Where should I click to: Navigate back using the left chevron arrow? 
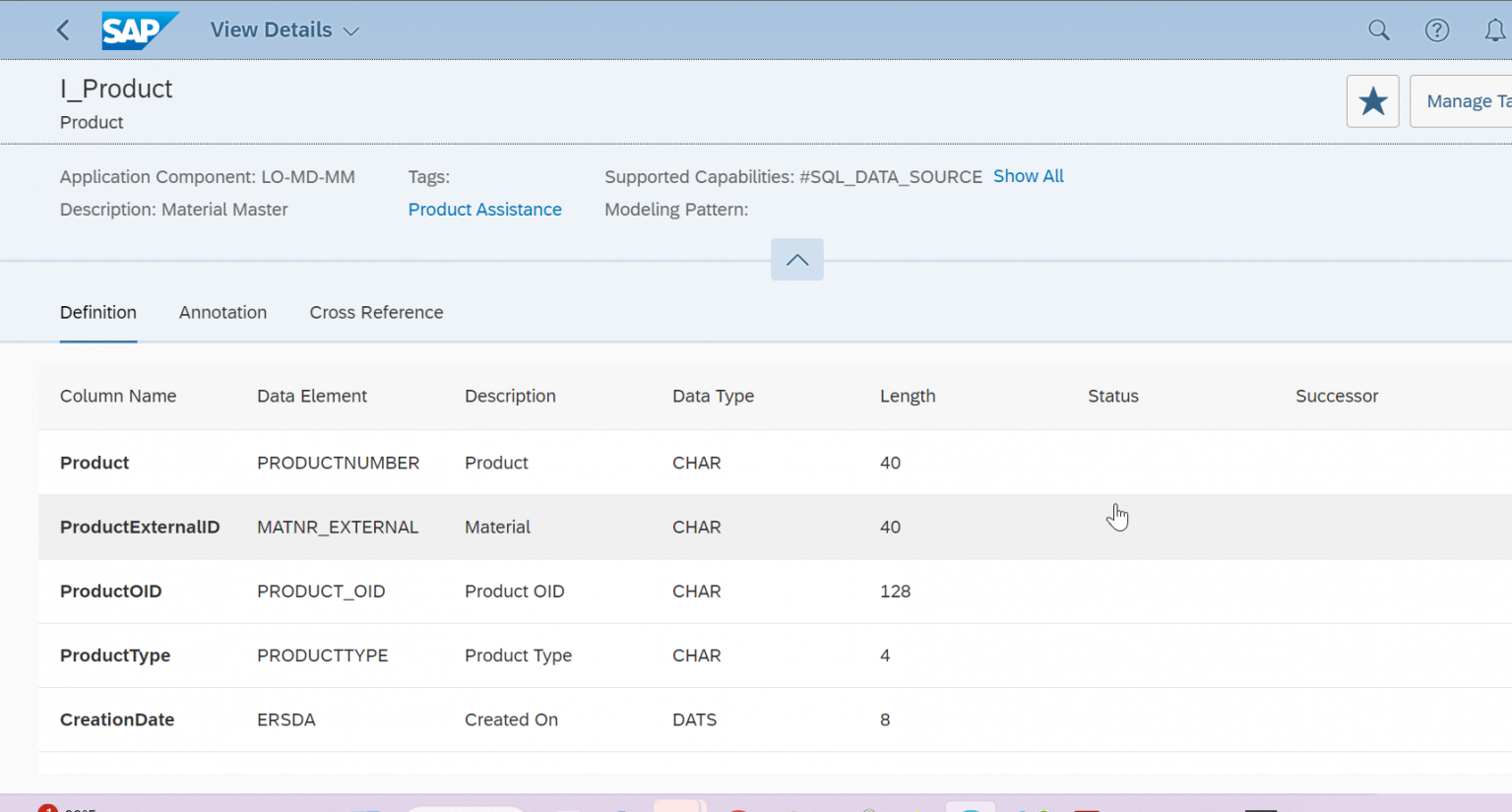tap(62, 30)
